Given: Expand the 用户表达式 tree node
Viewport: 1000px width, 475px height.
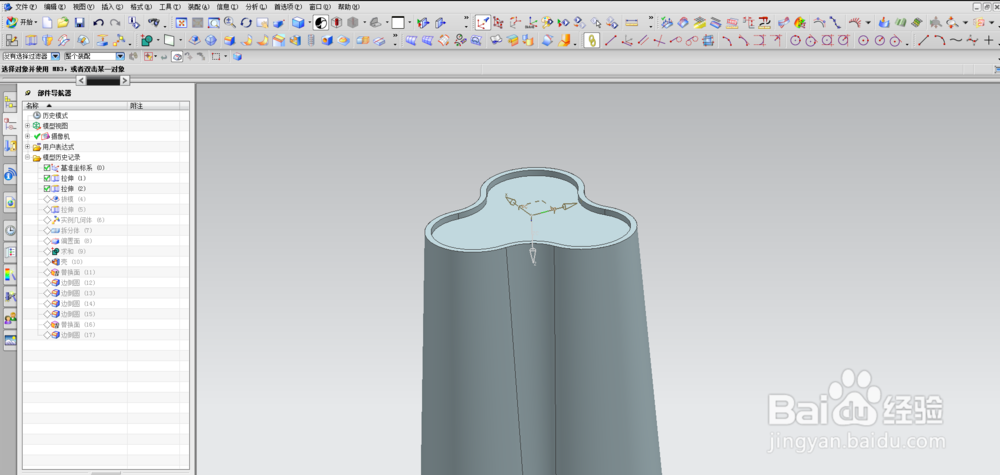Looking at the screenshot, I should coord(27,147).
